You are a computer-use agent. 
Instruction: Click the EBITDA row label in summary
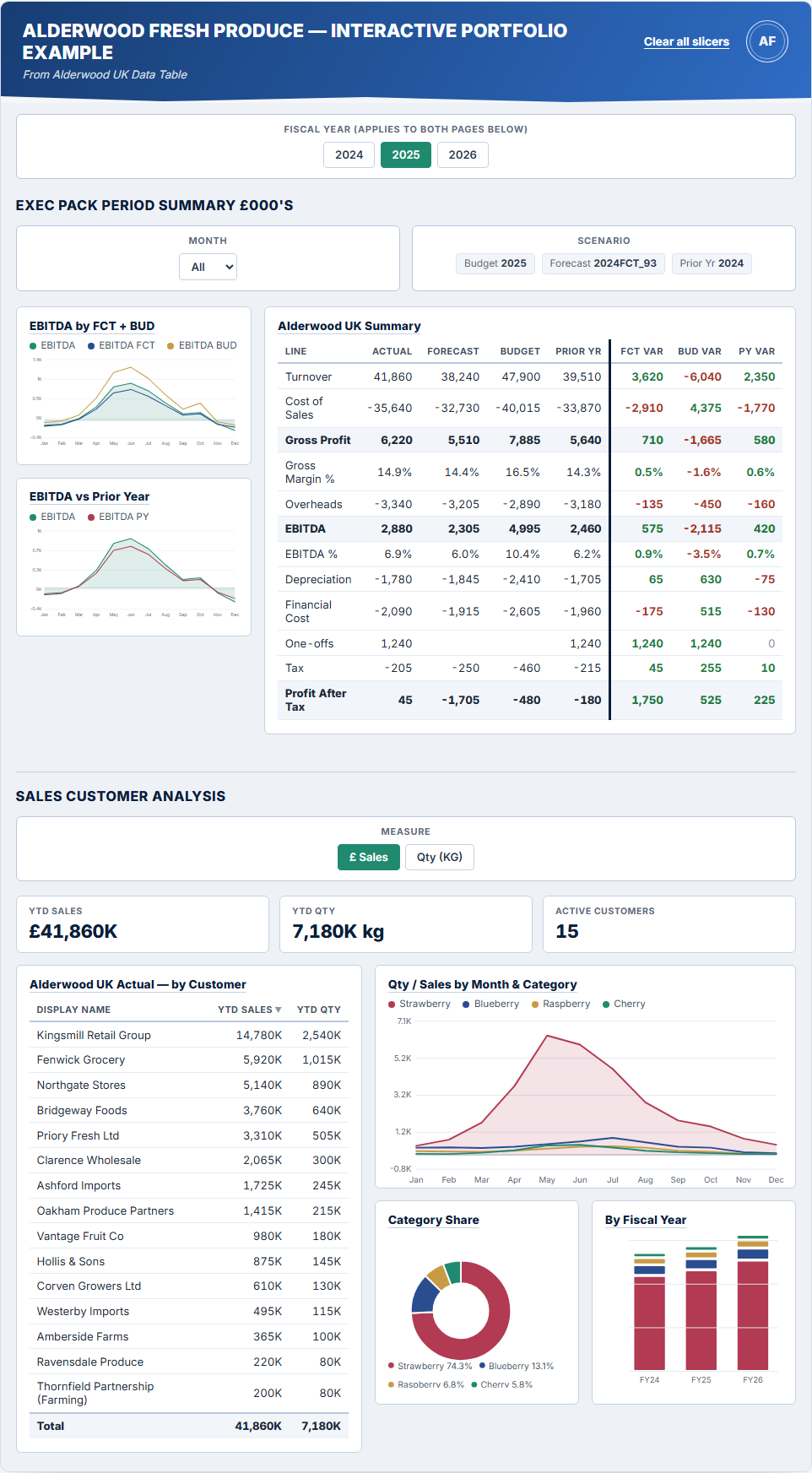coord(305,528)
